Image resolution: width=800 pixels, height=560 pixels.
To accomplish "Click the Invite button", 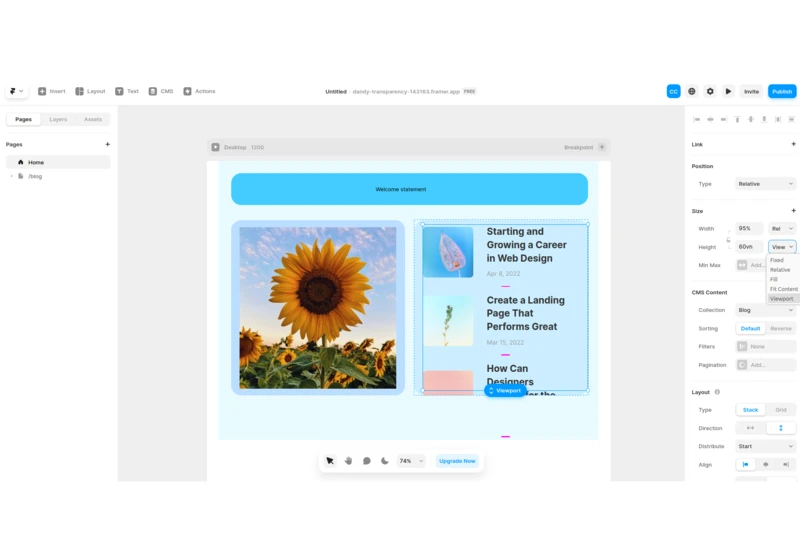I will [751, 91].
